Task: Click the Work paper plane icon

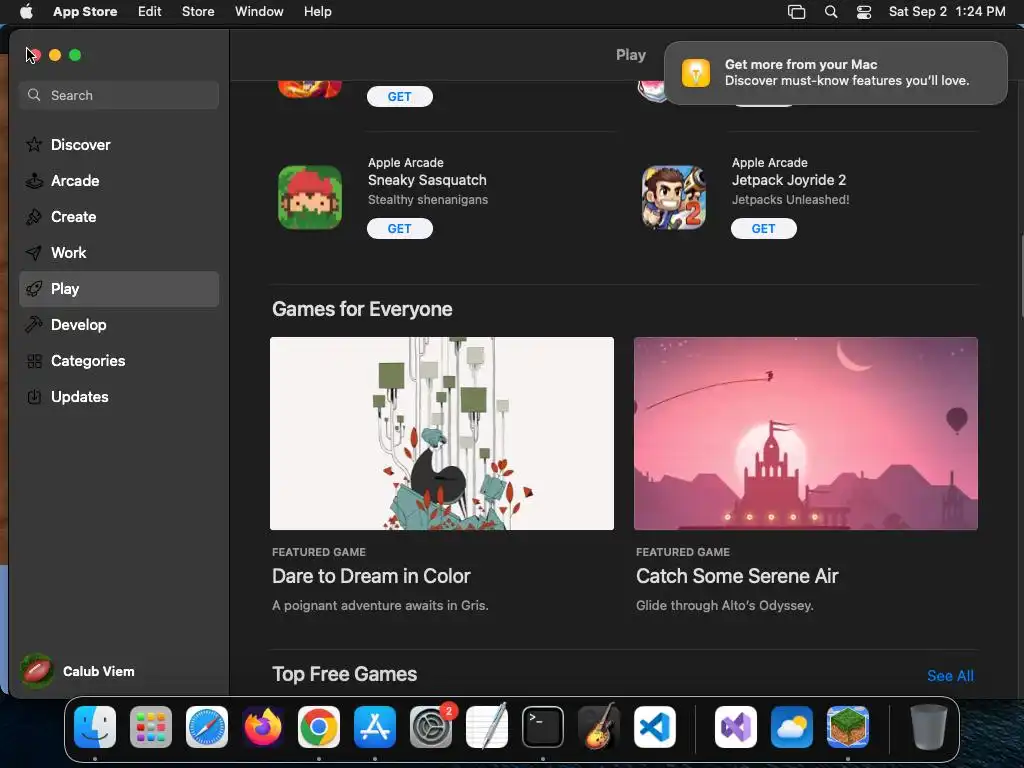Action: click(x=34, y=253)
